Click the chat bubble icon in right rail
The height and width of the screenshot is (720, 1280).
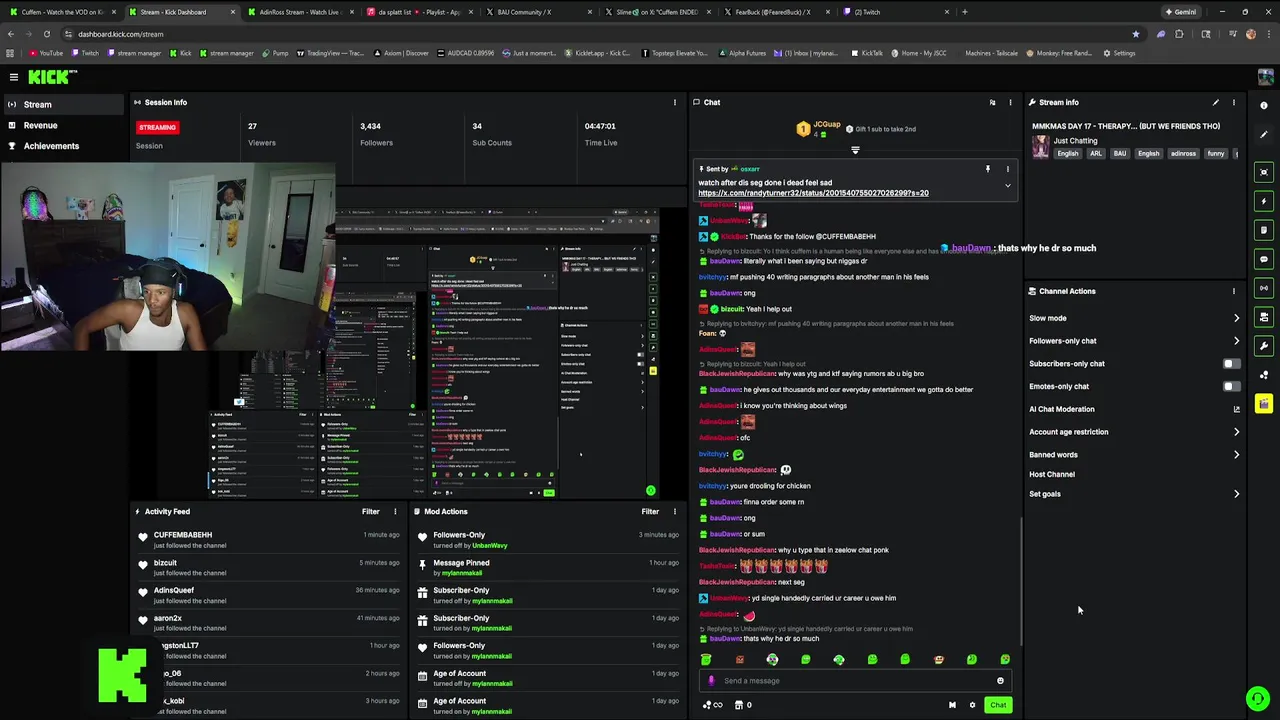(1264, 259)
